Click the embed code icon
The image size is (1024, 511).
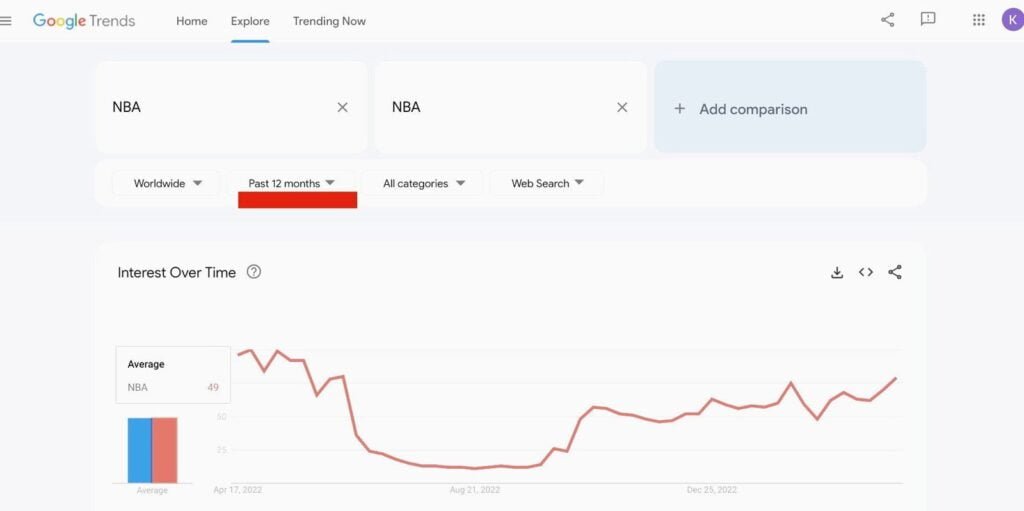pyautogui.click(x=866, y=272)
